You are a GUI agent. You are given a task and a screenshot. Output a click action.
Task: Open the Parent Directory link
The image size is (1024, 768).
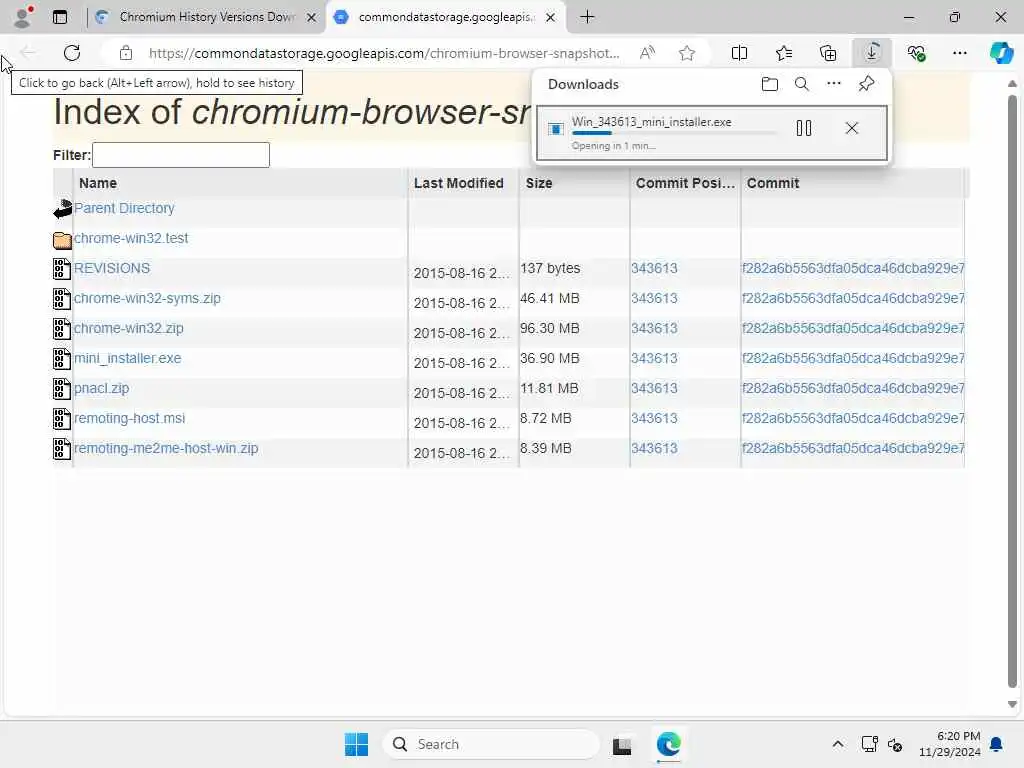click(x=124, y=208)
